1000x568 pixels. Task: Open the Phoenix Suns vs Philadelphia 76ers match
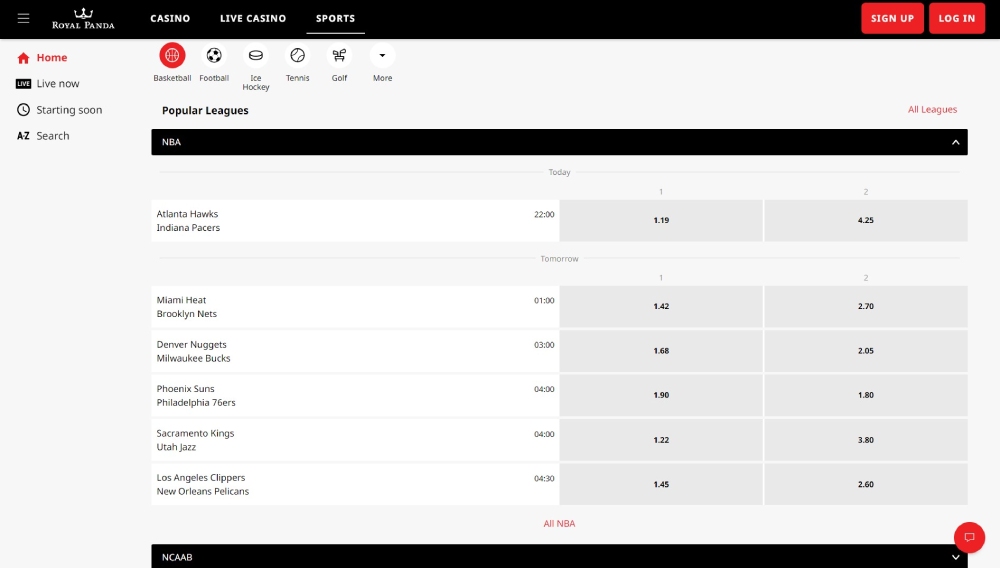355,395
